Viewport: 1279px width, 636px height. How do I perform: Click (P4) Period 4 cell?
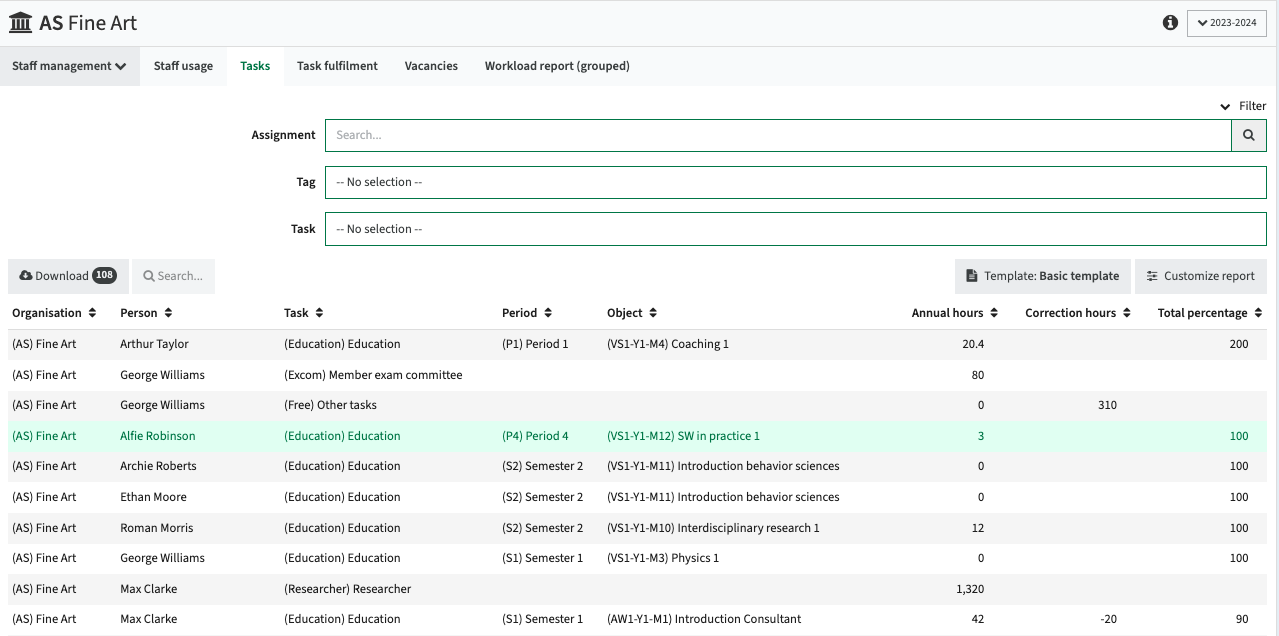click(535, 436)
